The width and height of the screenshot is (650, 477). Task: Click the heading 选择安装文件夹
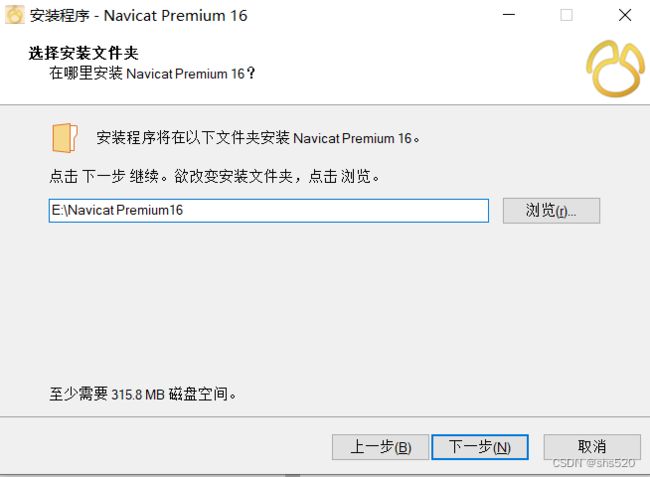tap(83, 53)
